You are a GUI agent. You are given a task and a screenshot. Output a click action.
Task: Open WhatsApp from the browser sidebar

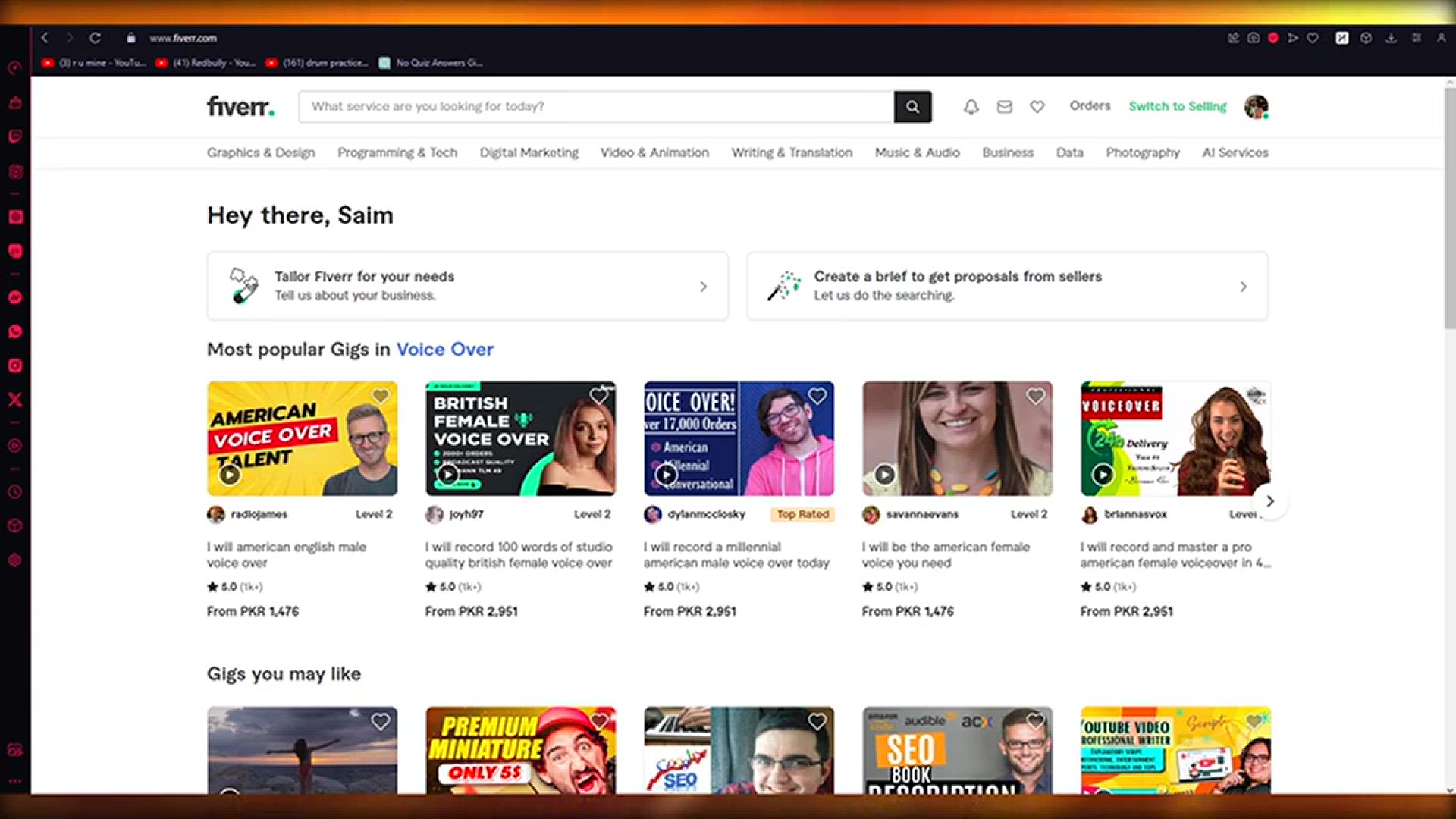click(14, 331)
